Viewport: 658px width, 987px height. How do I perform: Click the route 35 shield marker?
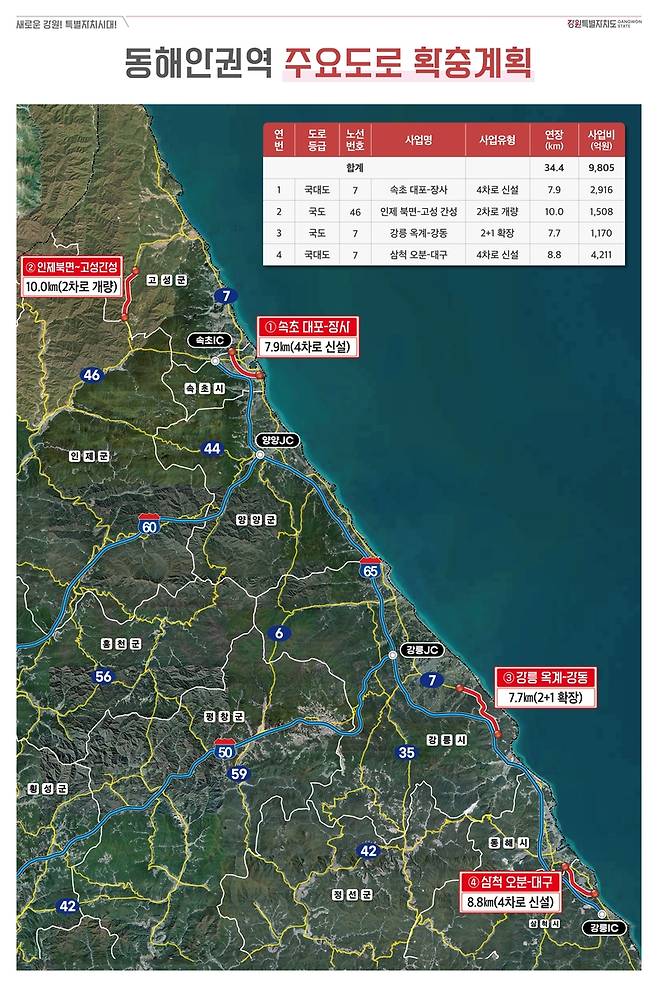point(406,752)
